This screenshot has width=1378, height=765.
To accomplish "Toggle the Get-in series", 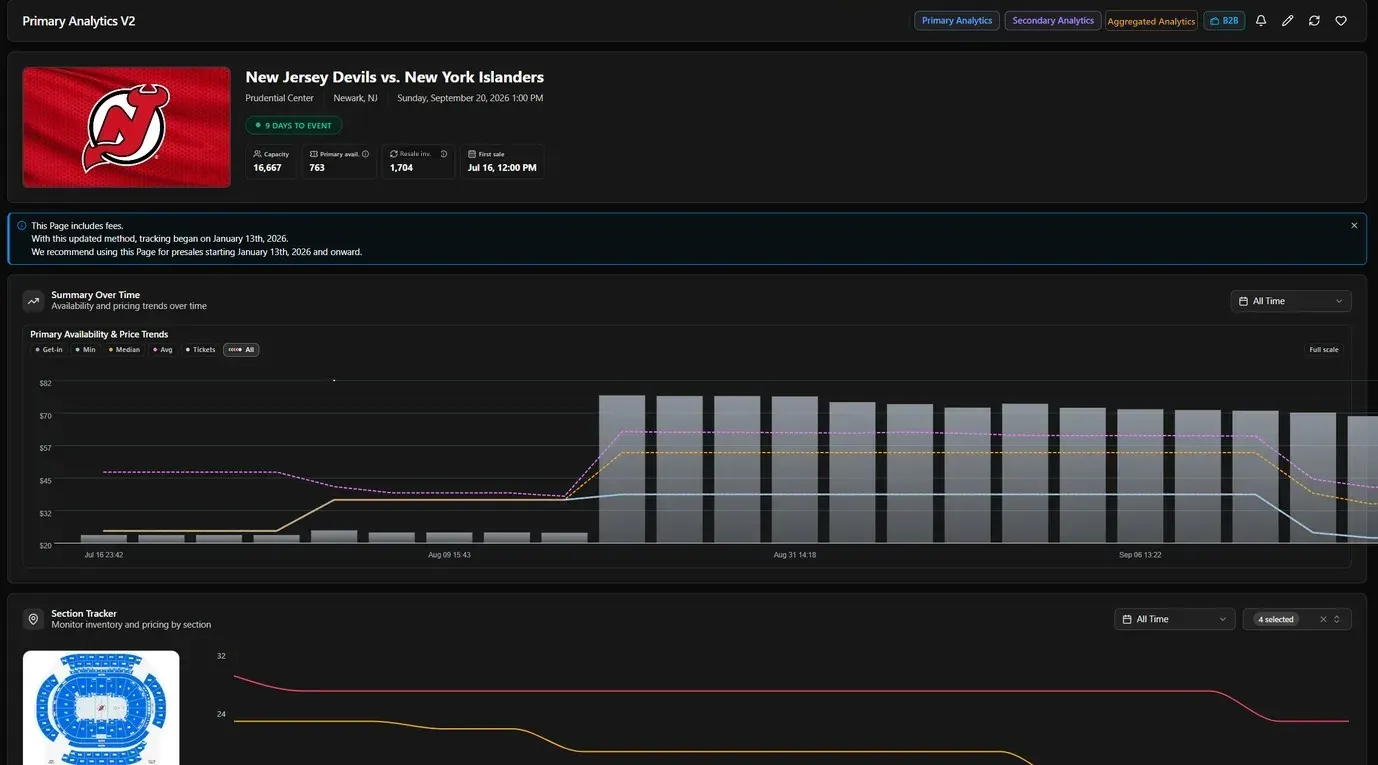I will (x=49, y=350).
